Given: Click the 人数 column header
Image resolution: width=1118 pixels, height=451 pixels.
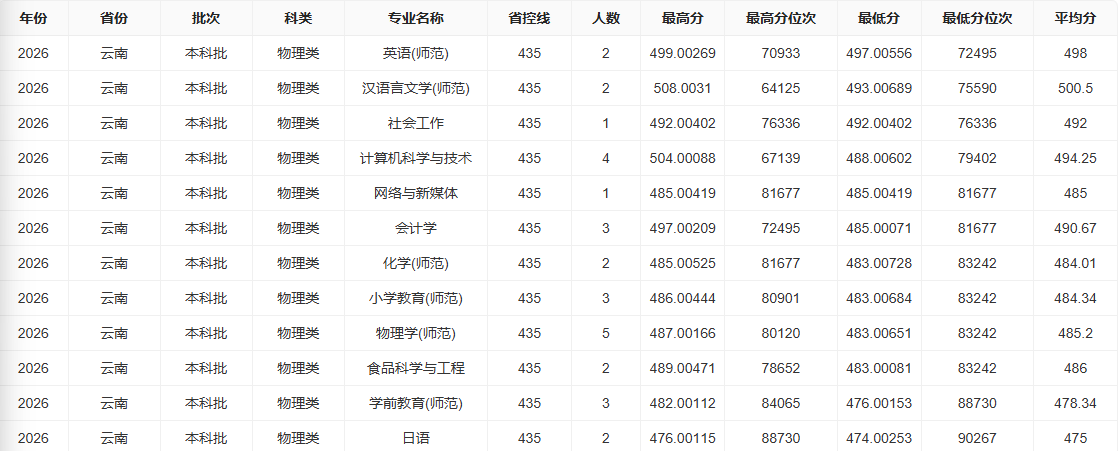Looking at the screenshot, I should click(x=605, y=19).
